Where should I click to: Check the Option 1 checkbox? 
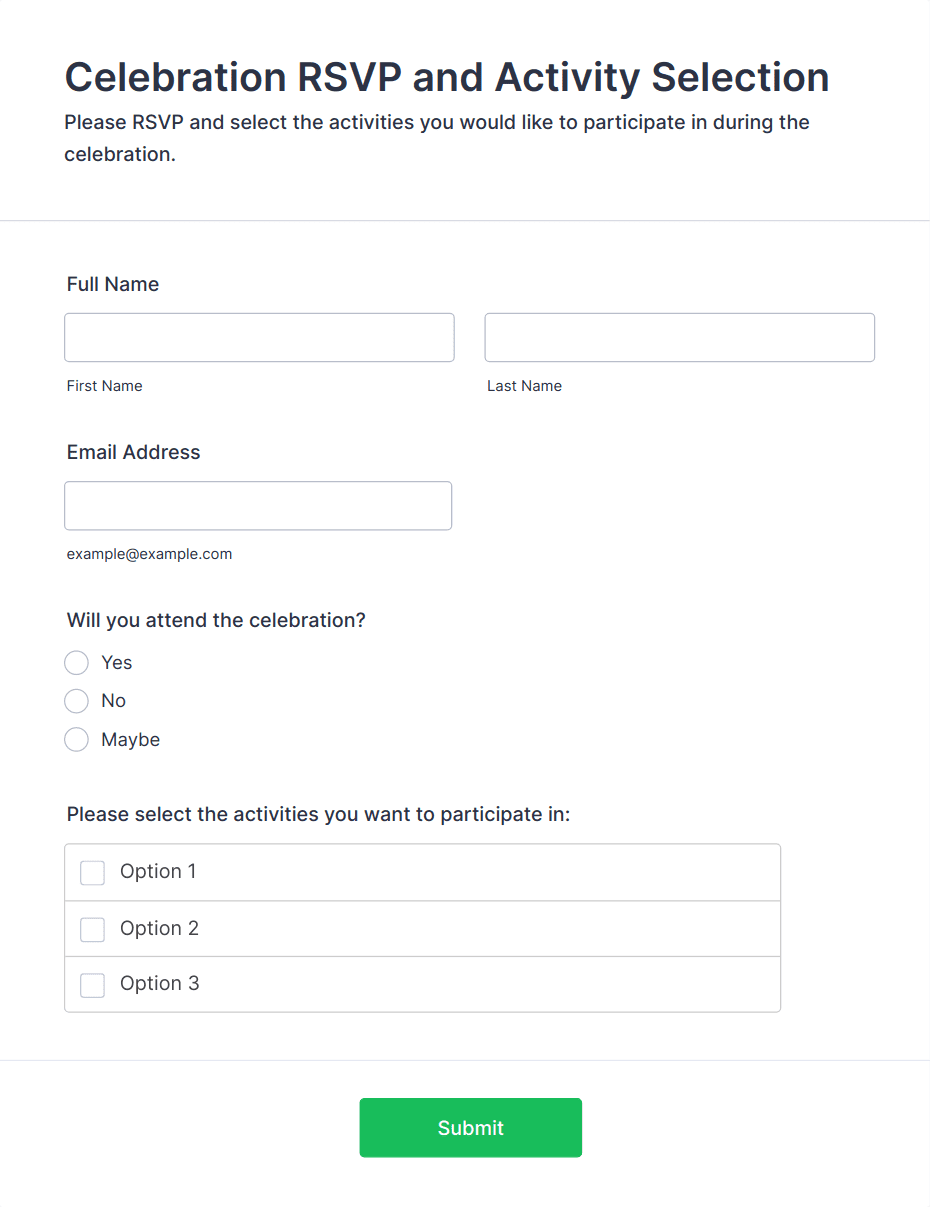[x=93, y=873]
